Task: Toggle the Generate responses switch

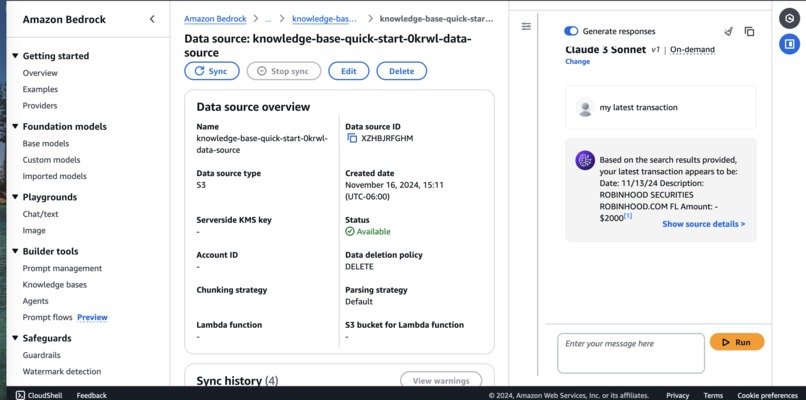Action: point(571,31)
